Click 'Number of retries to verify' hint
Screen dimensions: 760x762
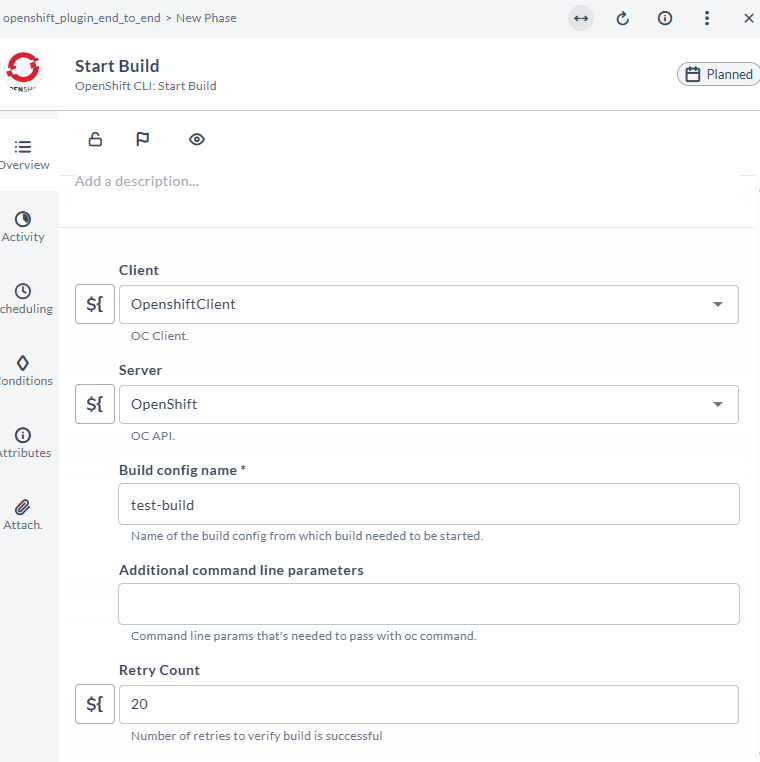click(x=257, y=736)
